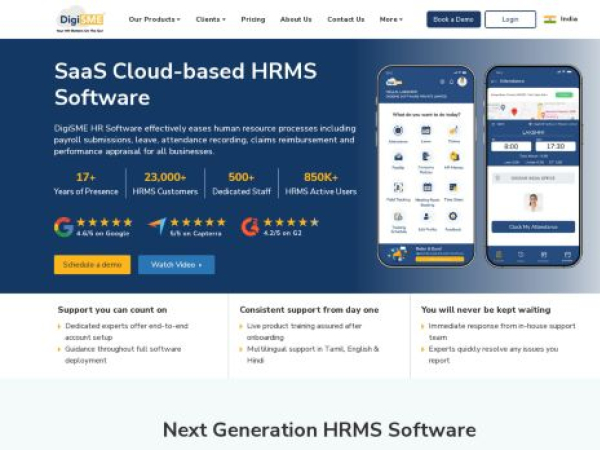
Task: Click the "4.2/5 on G2" rating text
Action: (282, 233)
